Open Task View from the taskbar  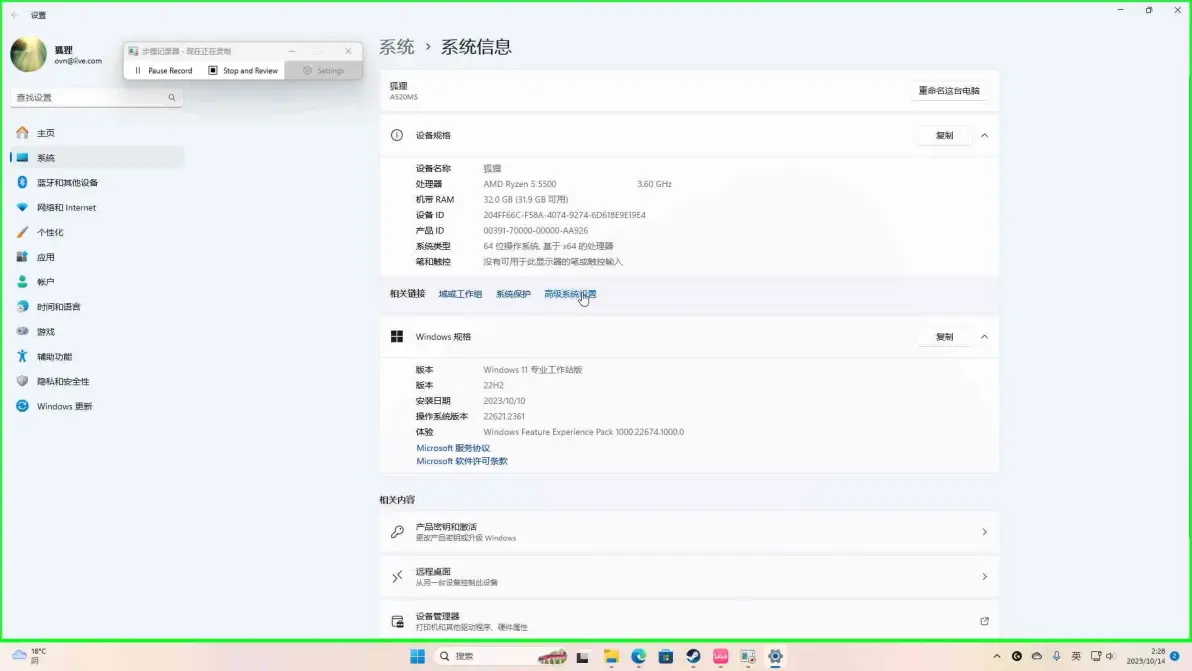pos(582,657)
